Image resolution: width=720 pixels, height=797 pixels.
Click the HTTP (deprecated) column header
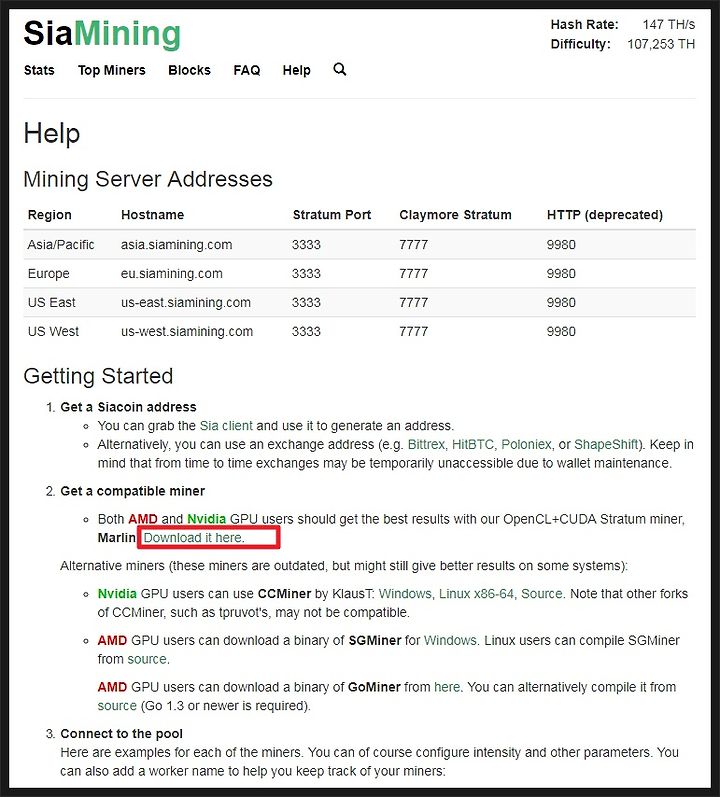(x=605, y=215)
